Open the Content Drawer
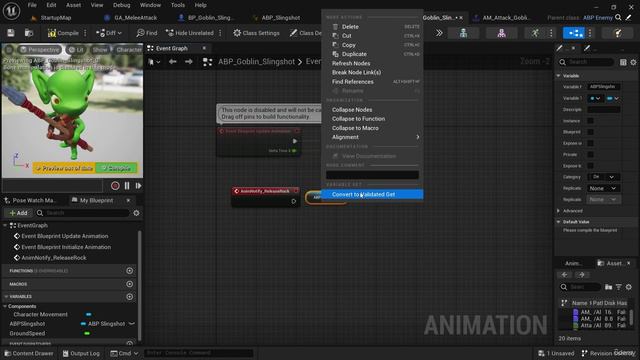The width and height of the screenshot is (640, 360). 29,353
